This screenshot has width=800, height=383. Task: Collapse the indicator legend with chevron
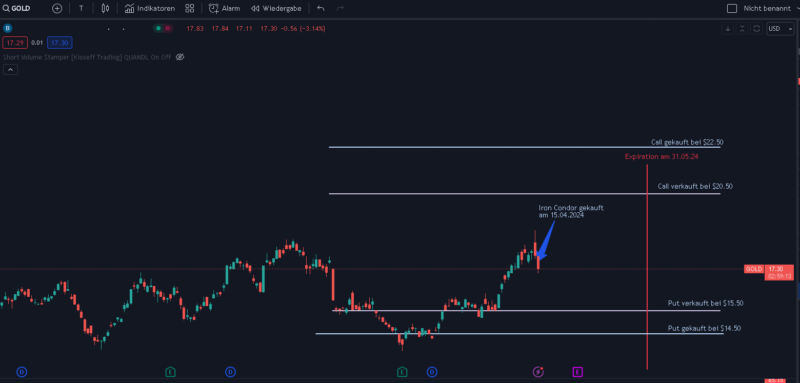coord(10,70)
